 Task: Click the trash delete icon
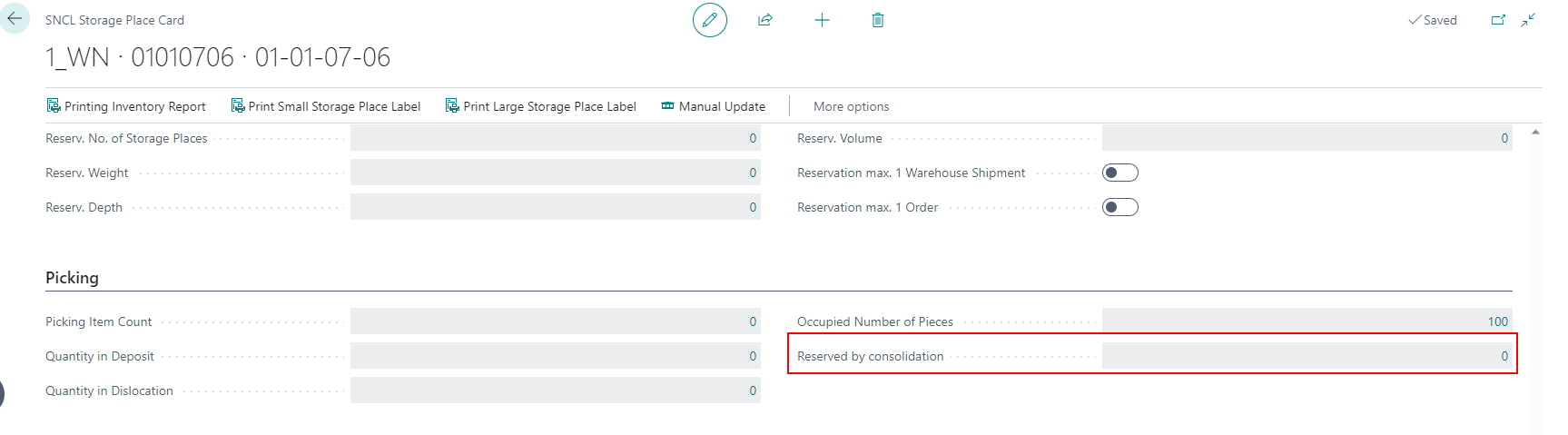(878, 20)
